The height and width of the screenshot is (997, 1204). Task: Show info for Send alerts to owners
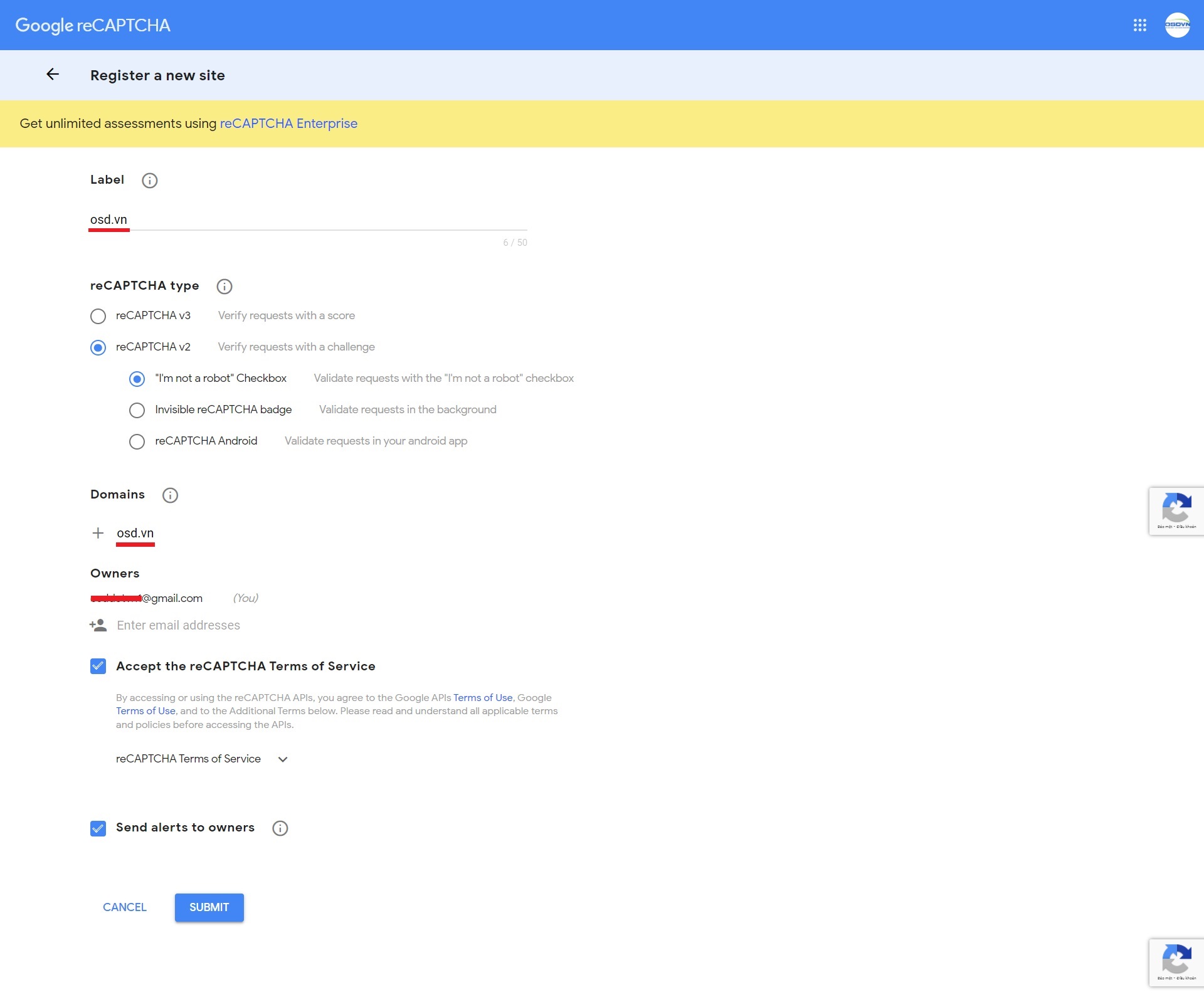pos(280,828)
